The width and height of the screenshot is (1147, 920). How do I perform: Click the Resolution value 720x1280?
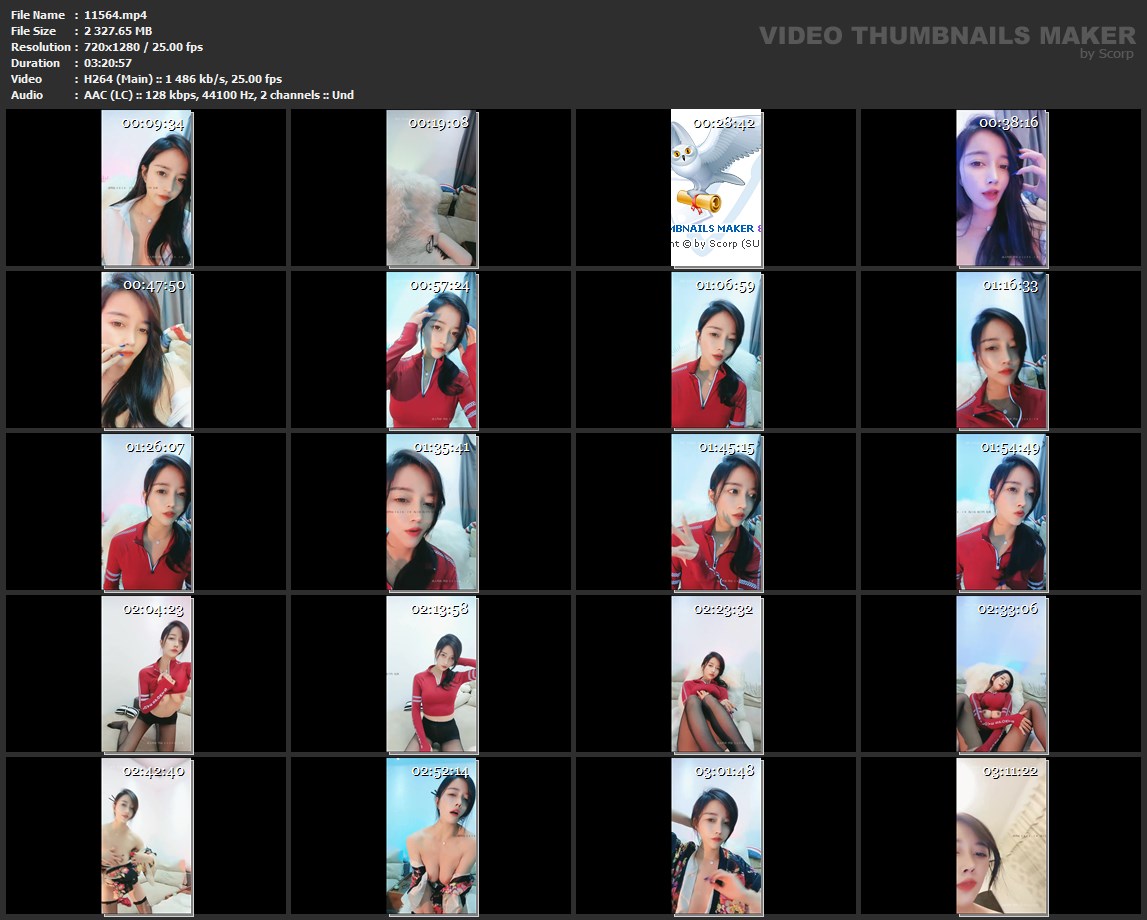[x=117, y=47]
